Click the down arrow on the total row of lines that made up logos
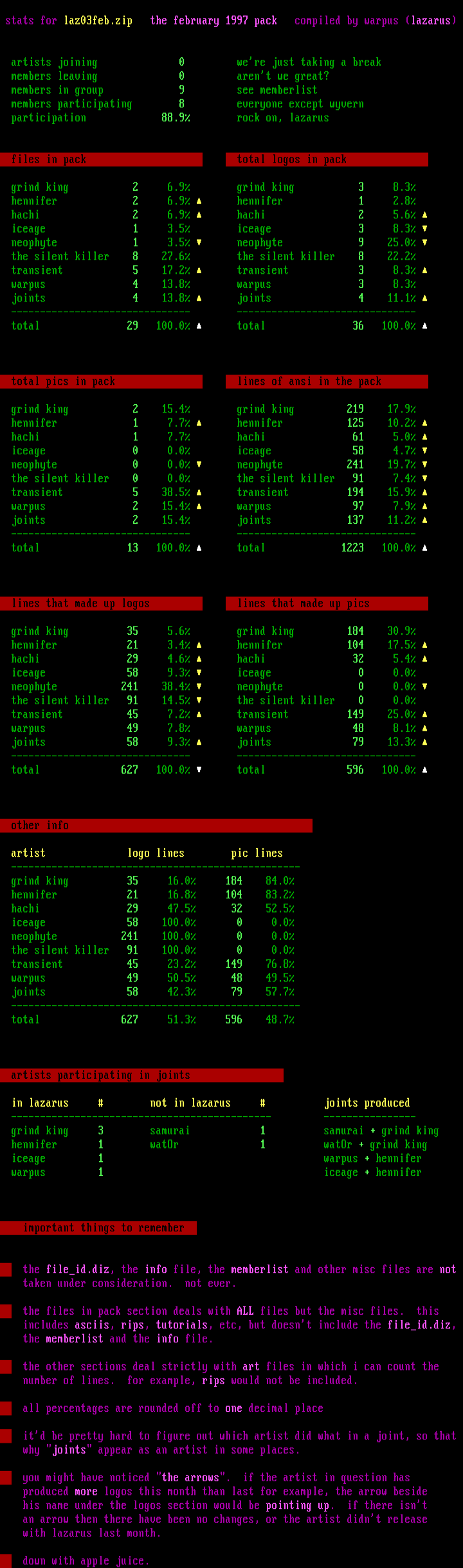The height and width of the screenshot is (1568, 463). 199,770
